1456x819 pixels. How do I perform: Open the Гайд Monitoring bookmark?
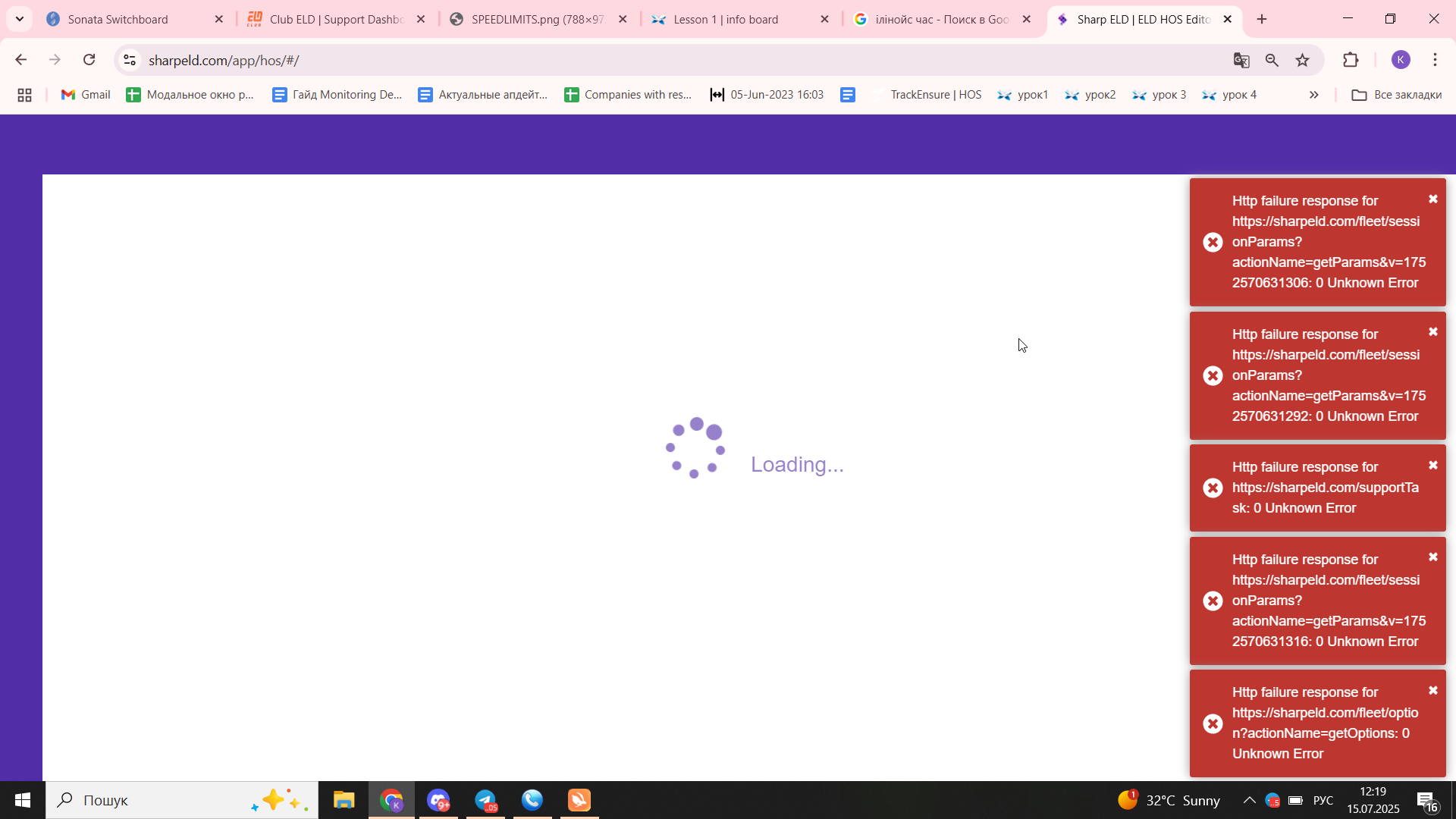[337, 95]
